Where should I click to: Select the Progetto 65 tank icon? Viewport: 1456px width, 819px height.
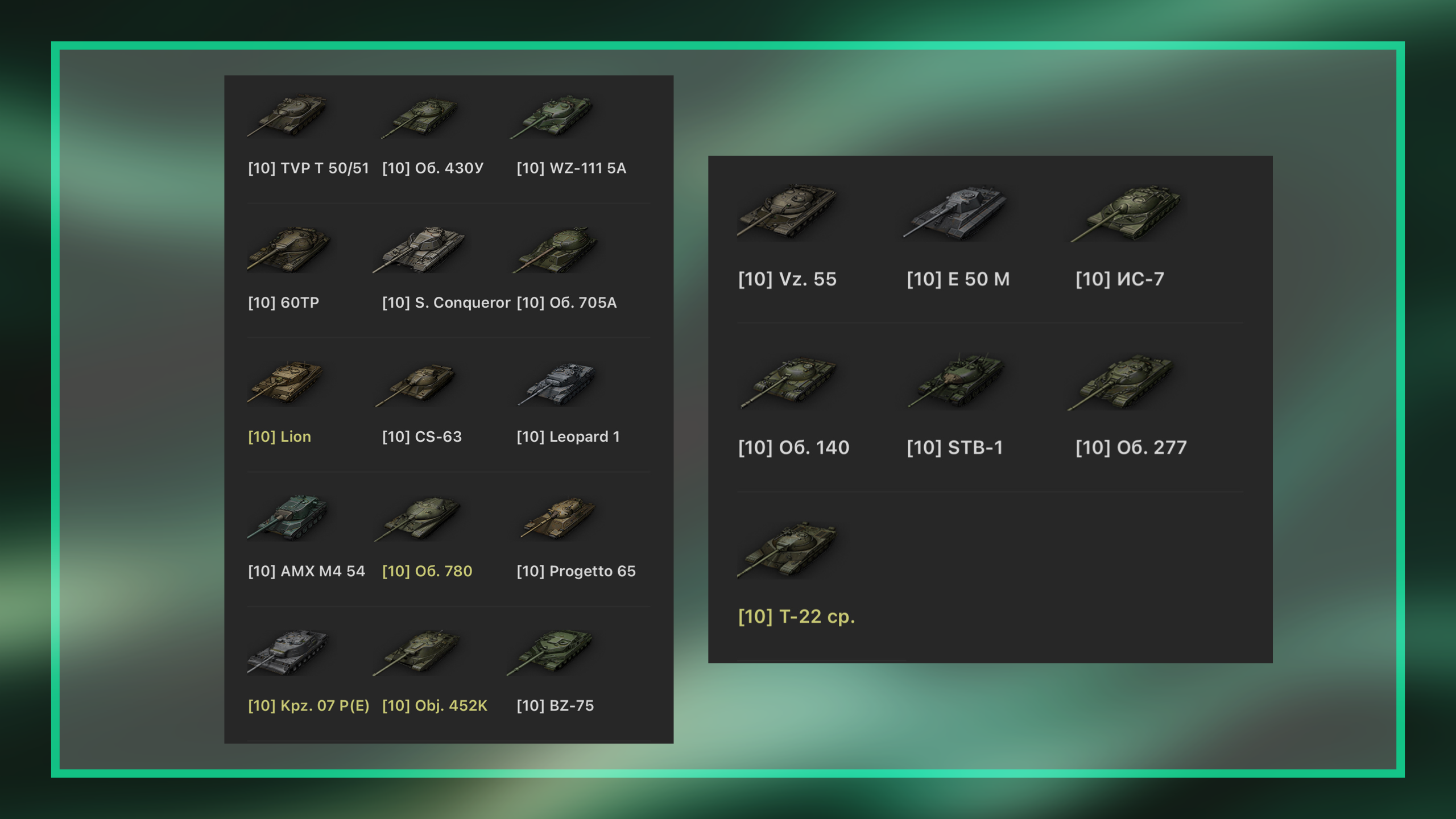[x=558, y=517]
